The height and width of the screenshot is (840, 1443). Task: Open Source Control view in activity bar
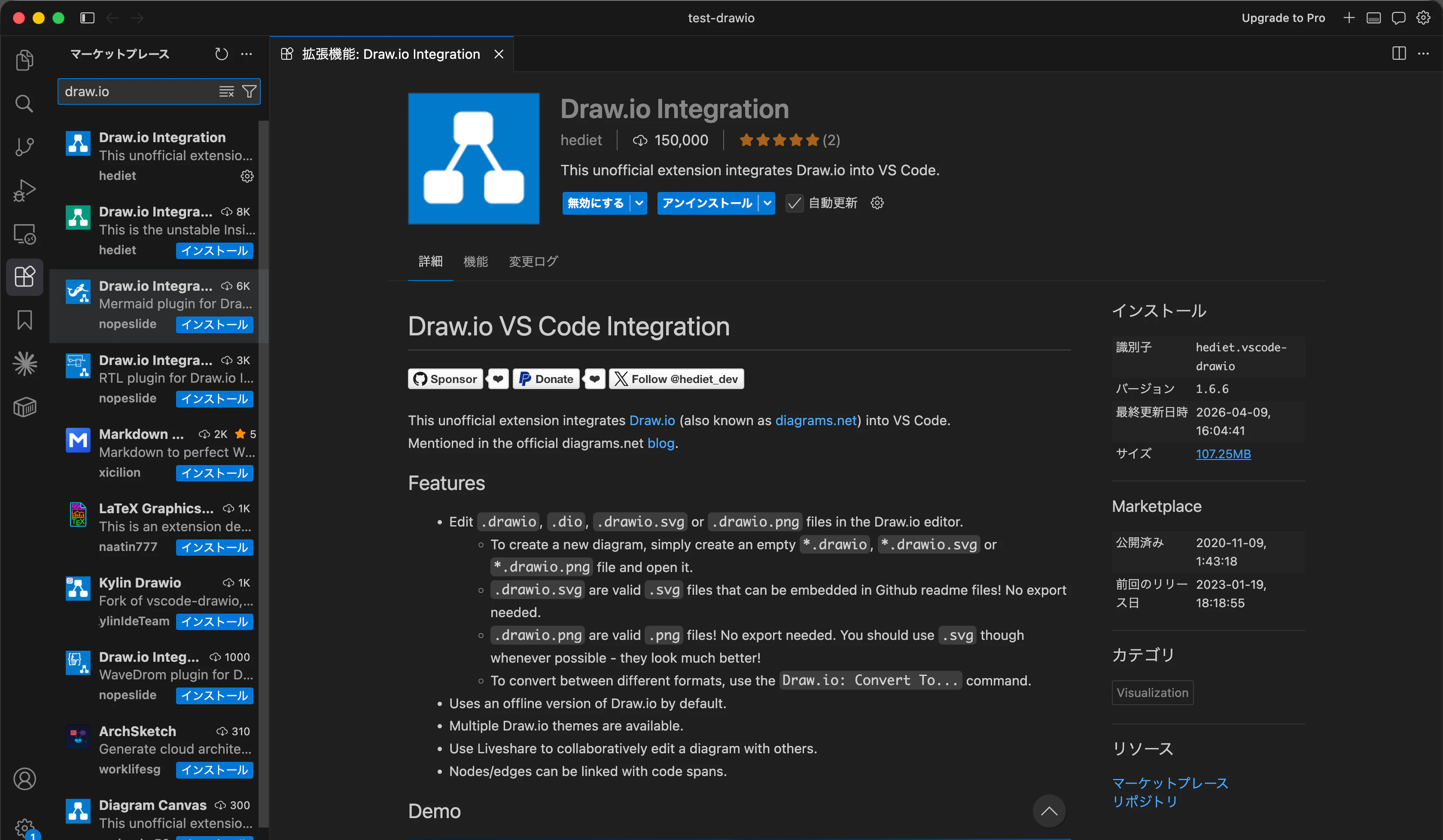pos(24,146)
